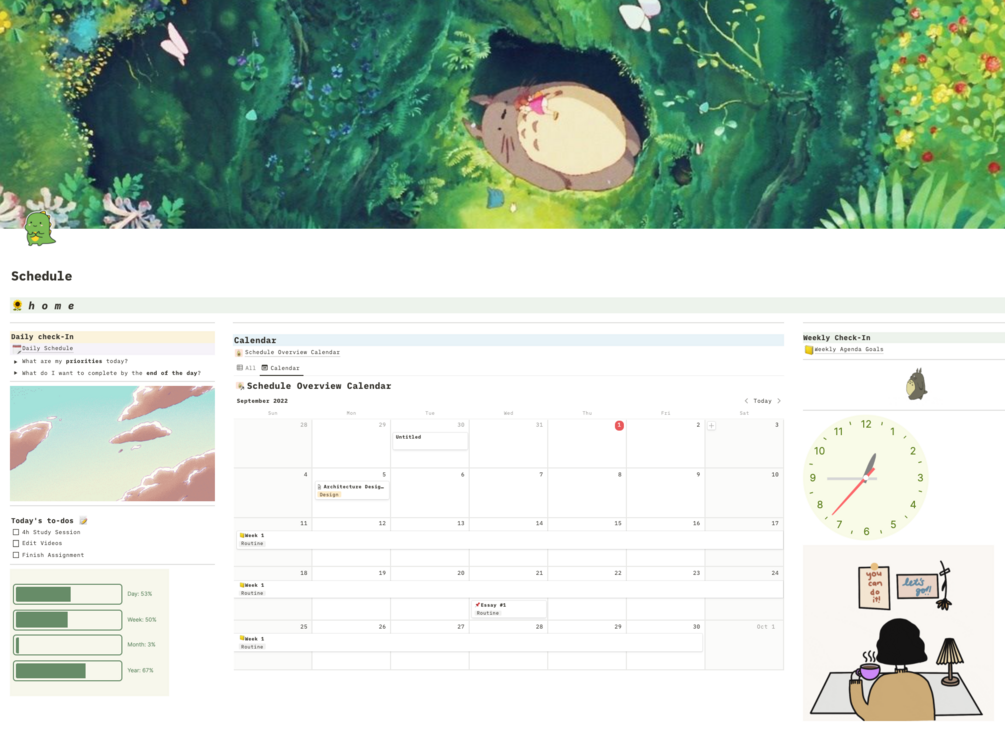Screen dimensions: 1005x730
Task: Go to next month with right chevron
Action: point(779,401)
